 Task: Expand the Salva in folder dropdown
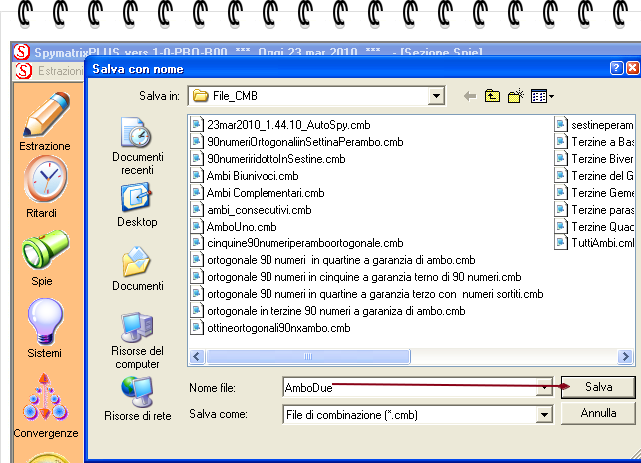tap(436, 96)
